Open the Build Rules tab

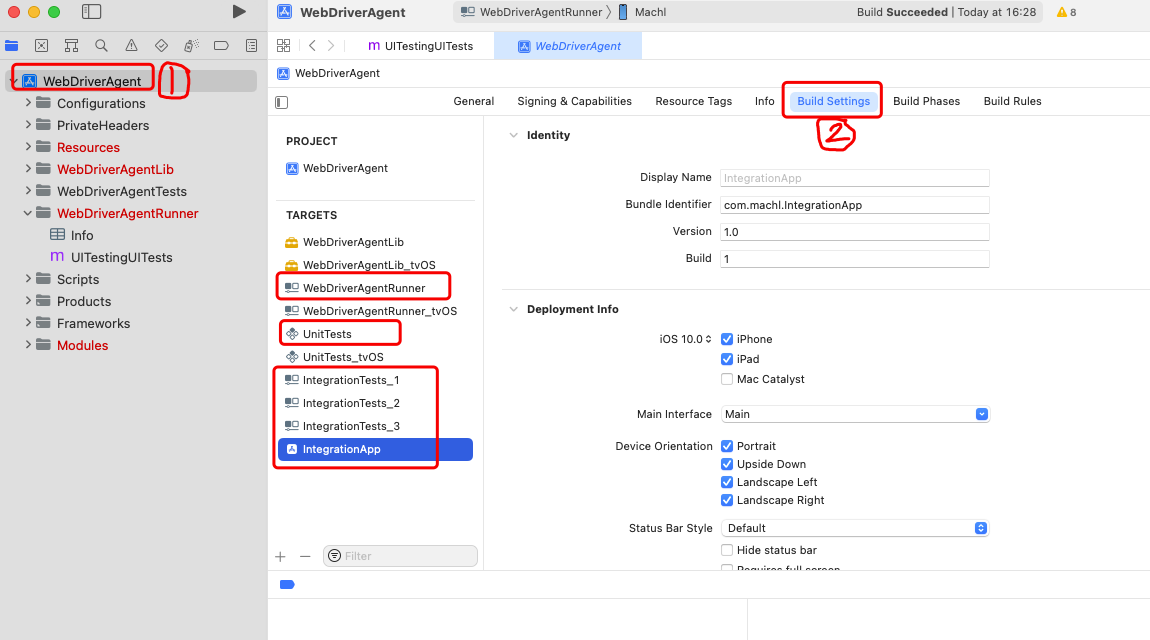(x=1012, y=101)
